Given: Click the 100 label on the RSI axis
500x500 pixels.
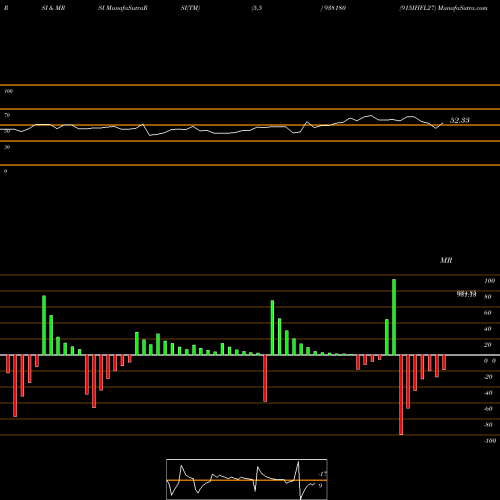Looking at the screenshot, I should pos(8,91).
